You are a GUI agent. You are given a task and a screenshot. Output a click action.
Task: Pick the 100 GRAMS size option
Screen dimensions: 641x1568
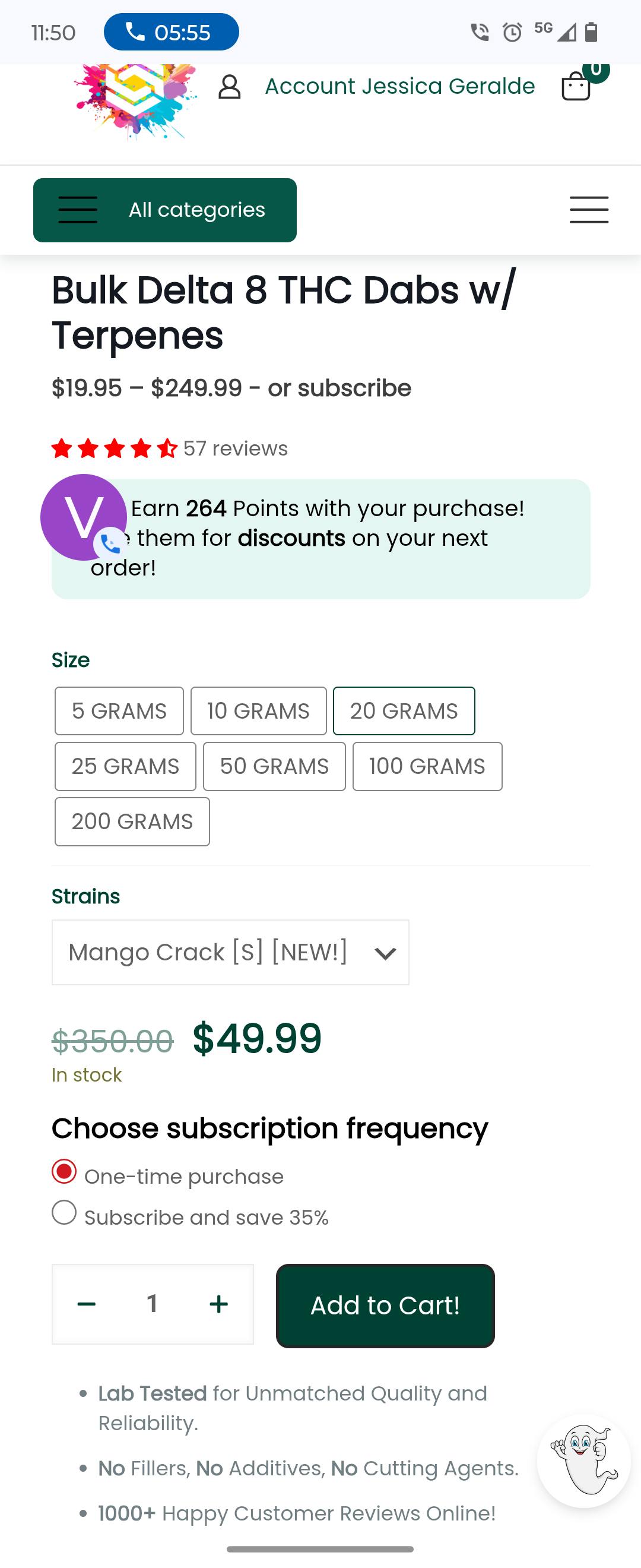click(427, 766)
